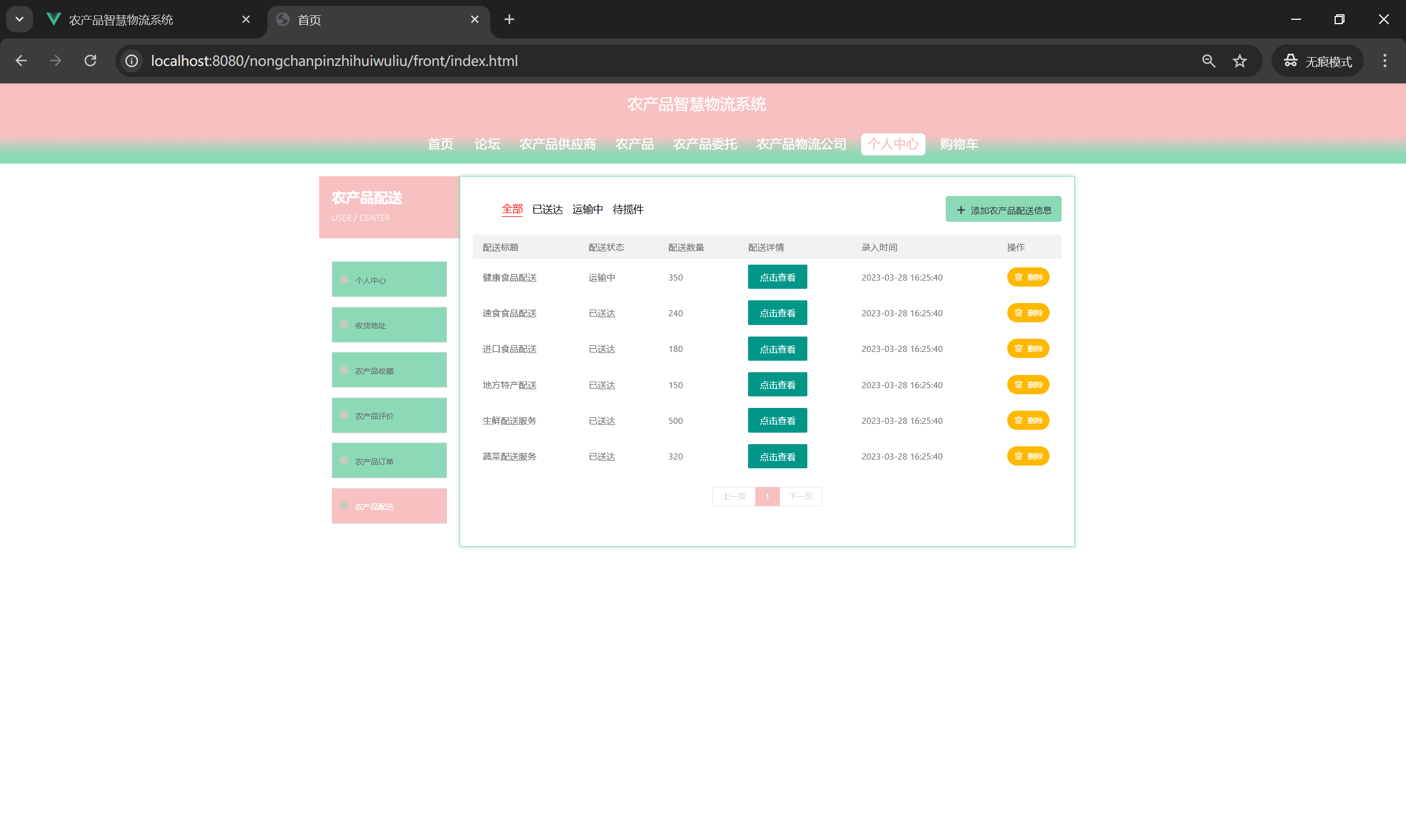Image resolution: width=1406 pixels, height=840 pixels.
Task: Select 待揽件 status filter
Action: [x=627, y=209]
